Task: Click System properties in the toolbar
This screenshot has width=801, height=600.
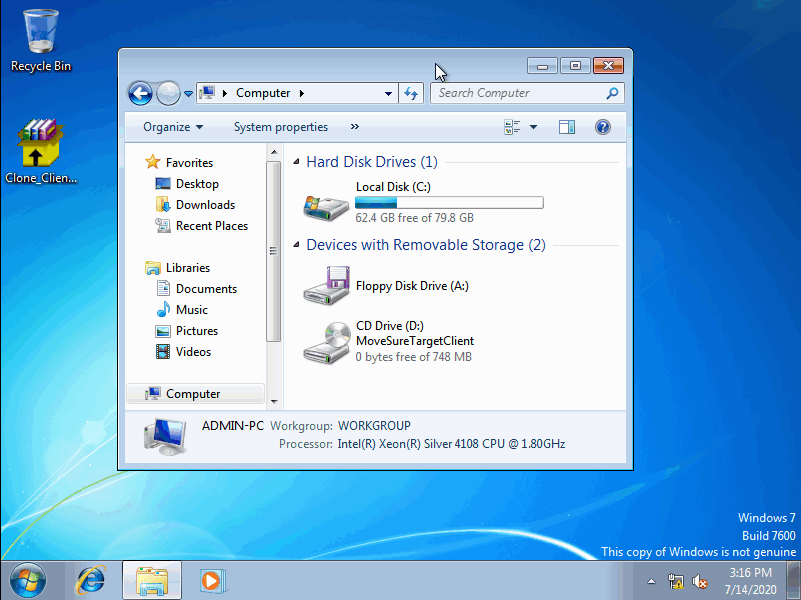Action: 280,127
